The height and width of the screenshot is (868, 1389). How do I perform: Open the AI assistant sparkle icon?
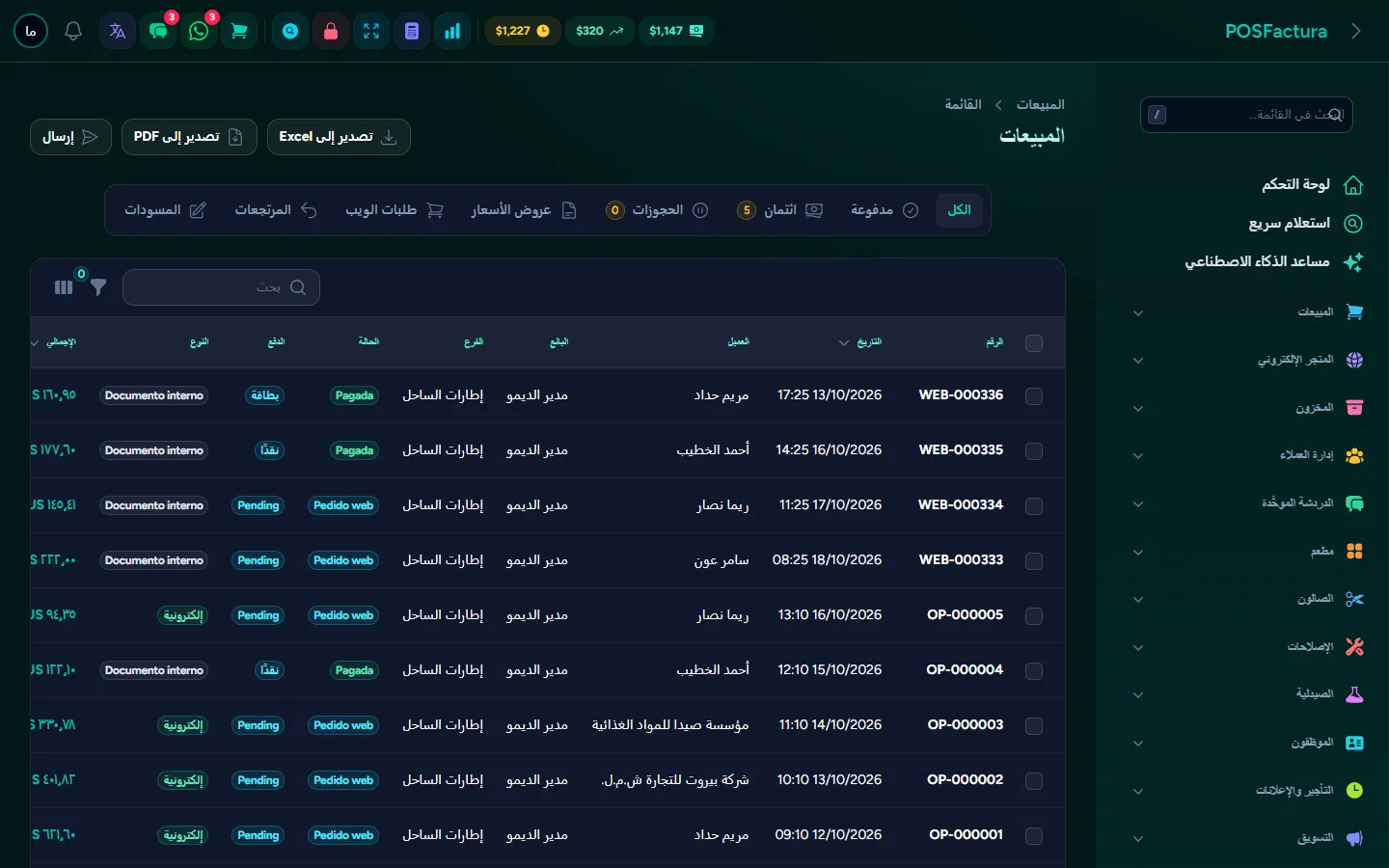point(1353,261)
